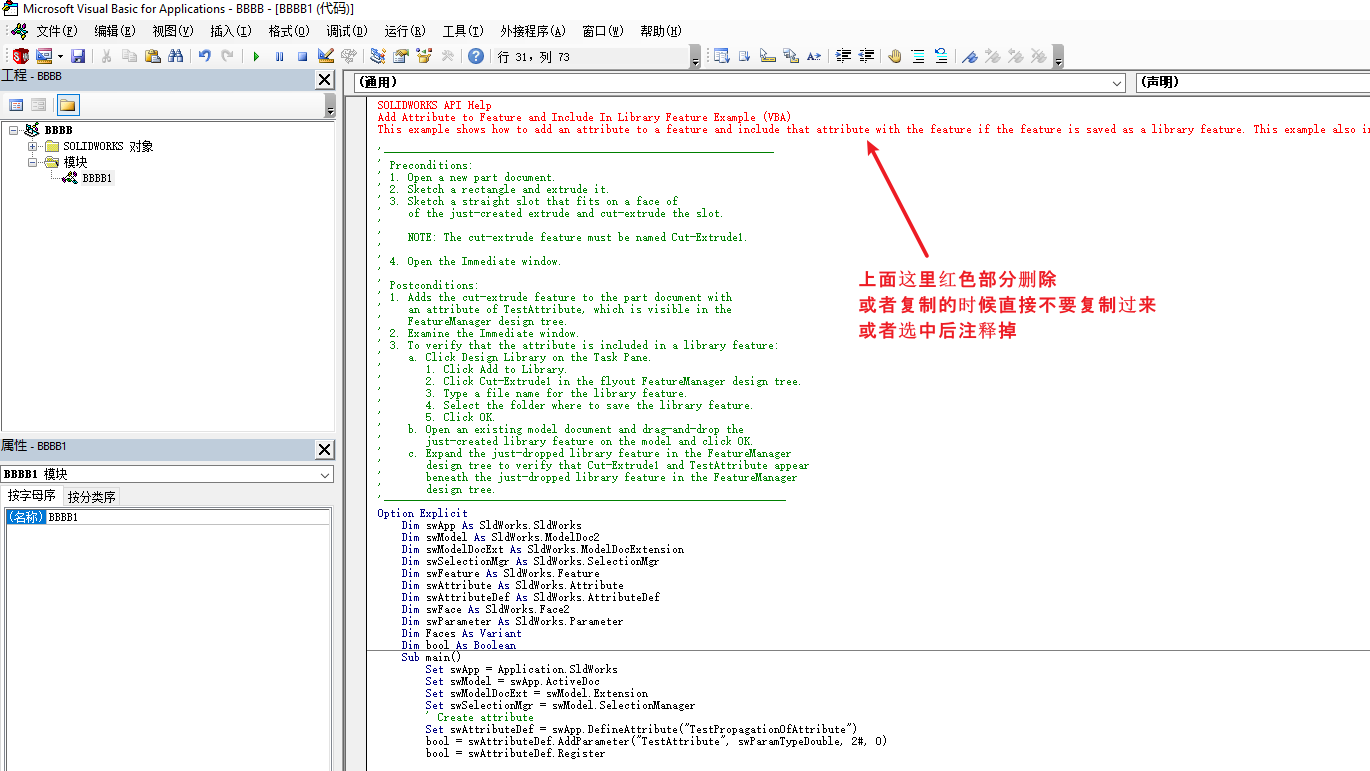Toggle a bookmark with the blue flag icon
The height and width of the screenshot is (771, 1370).
[969, 56]
